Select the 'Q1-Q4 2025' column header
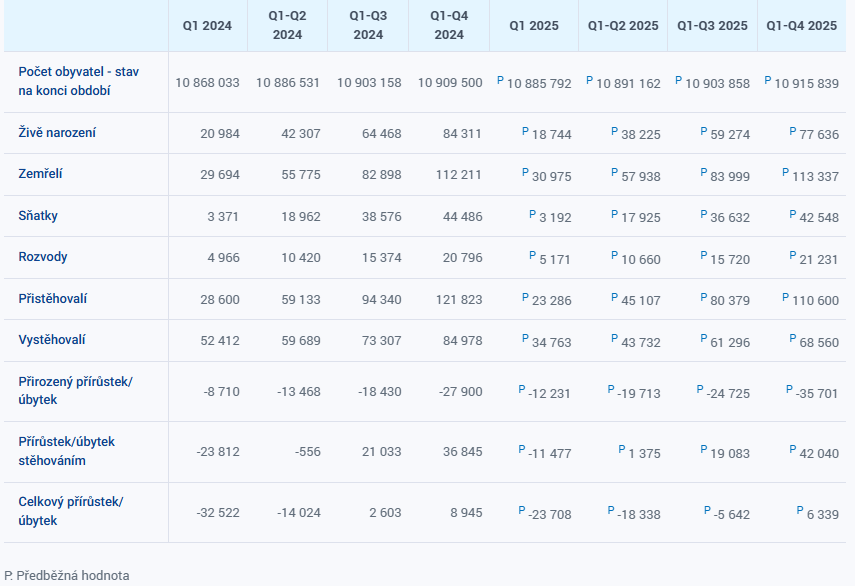This screenshot has height=586, width=855. [x=802, y=26]
